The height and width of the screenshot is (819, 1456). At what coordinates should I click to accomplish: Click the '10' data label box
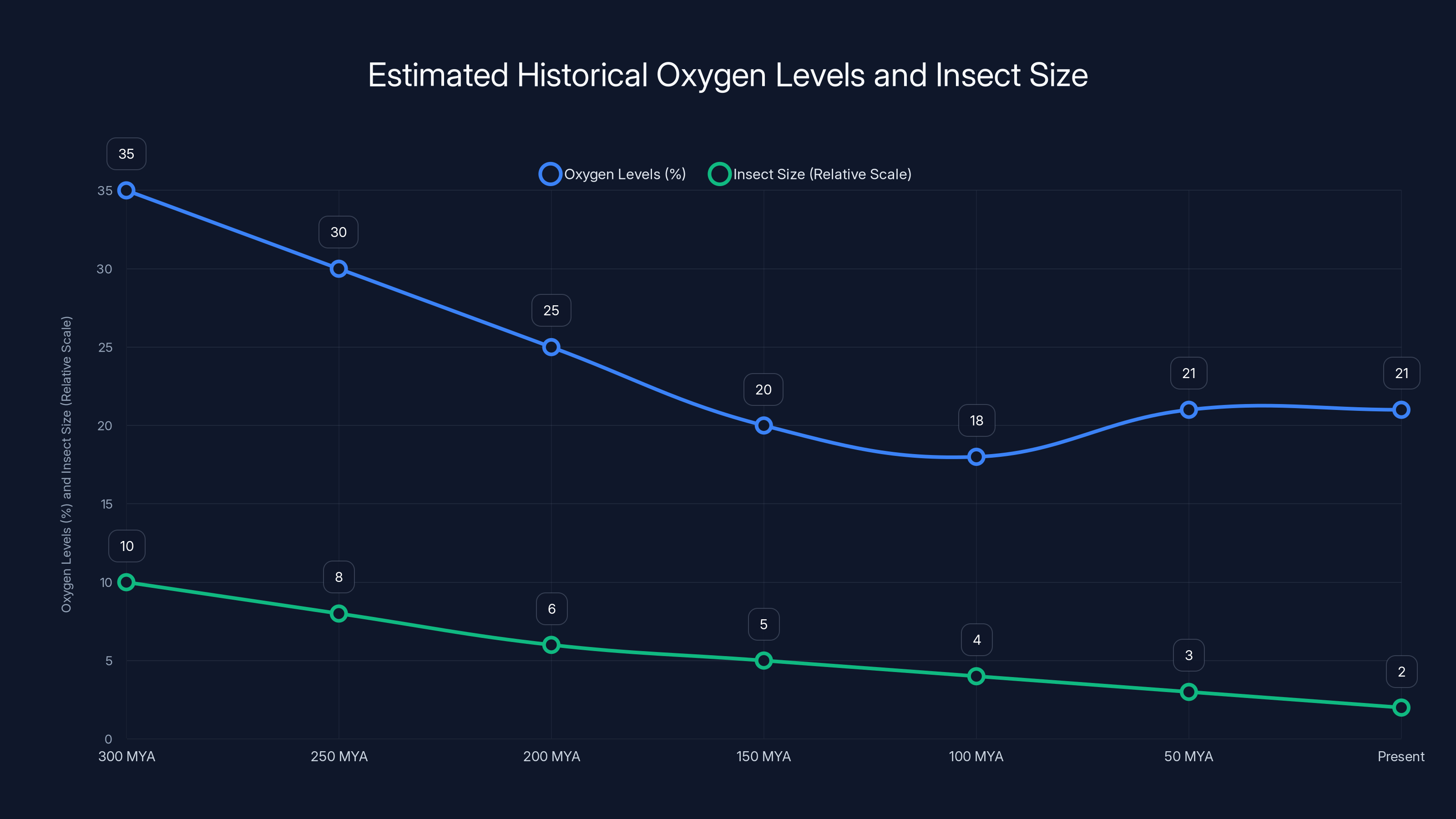coord(126,546)
